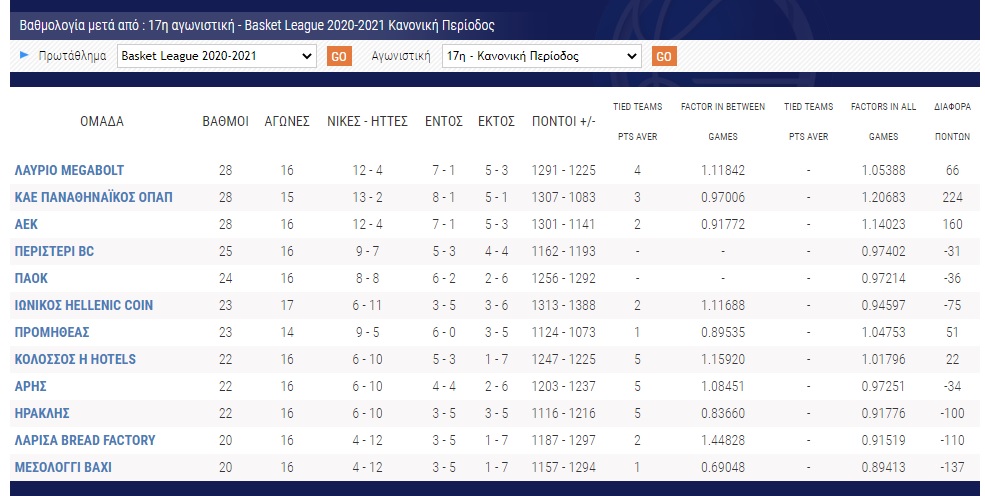This screenshot has width=985, height=496.
Task: Open ΑΕΚ team link
Action: coord(26,224)
